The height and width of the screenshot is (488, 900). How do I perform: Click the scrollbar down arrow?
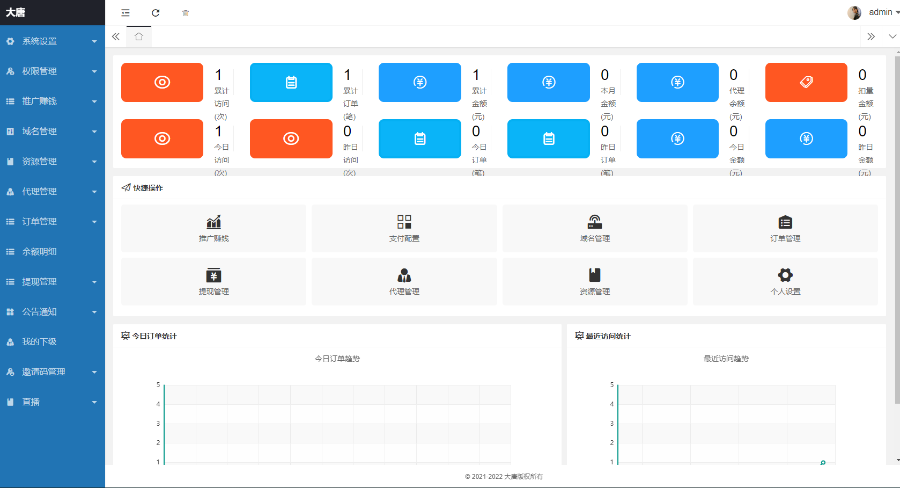coord(897,460)
